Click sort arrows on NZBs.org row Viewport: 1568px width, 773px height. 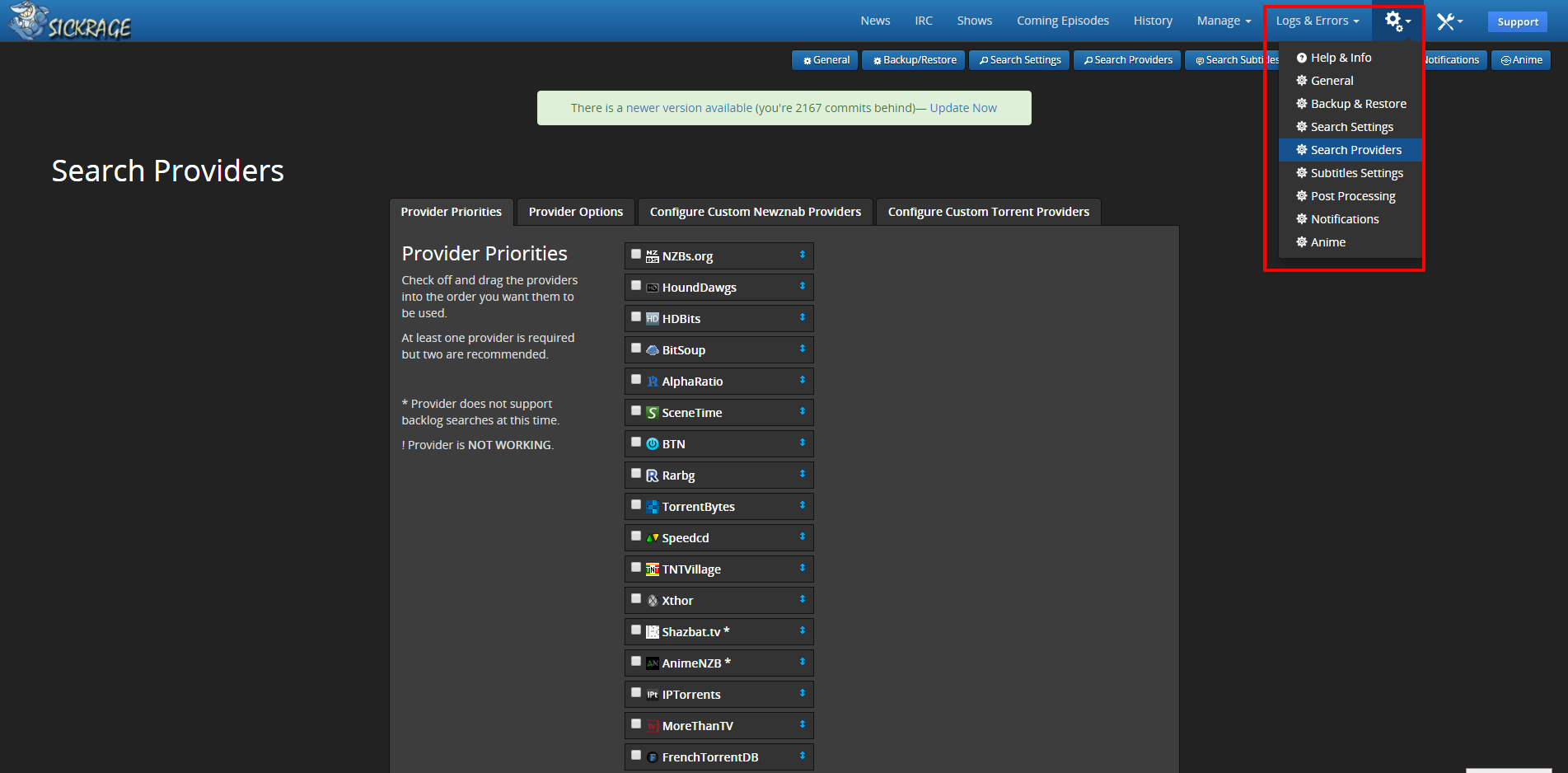(x=803, y=255)
